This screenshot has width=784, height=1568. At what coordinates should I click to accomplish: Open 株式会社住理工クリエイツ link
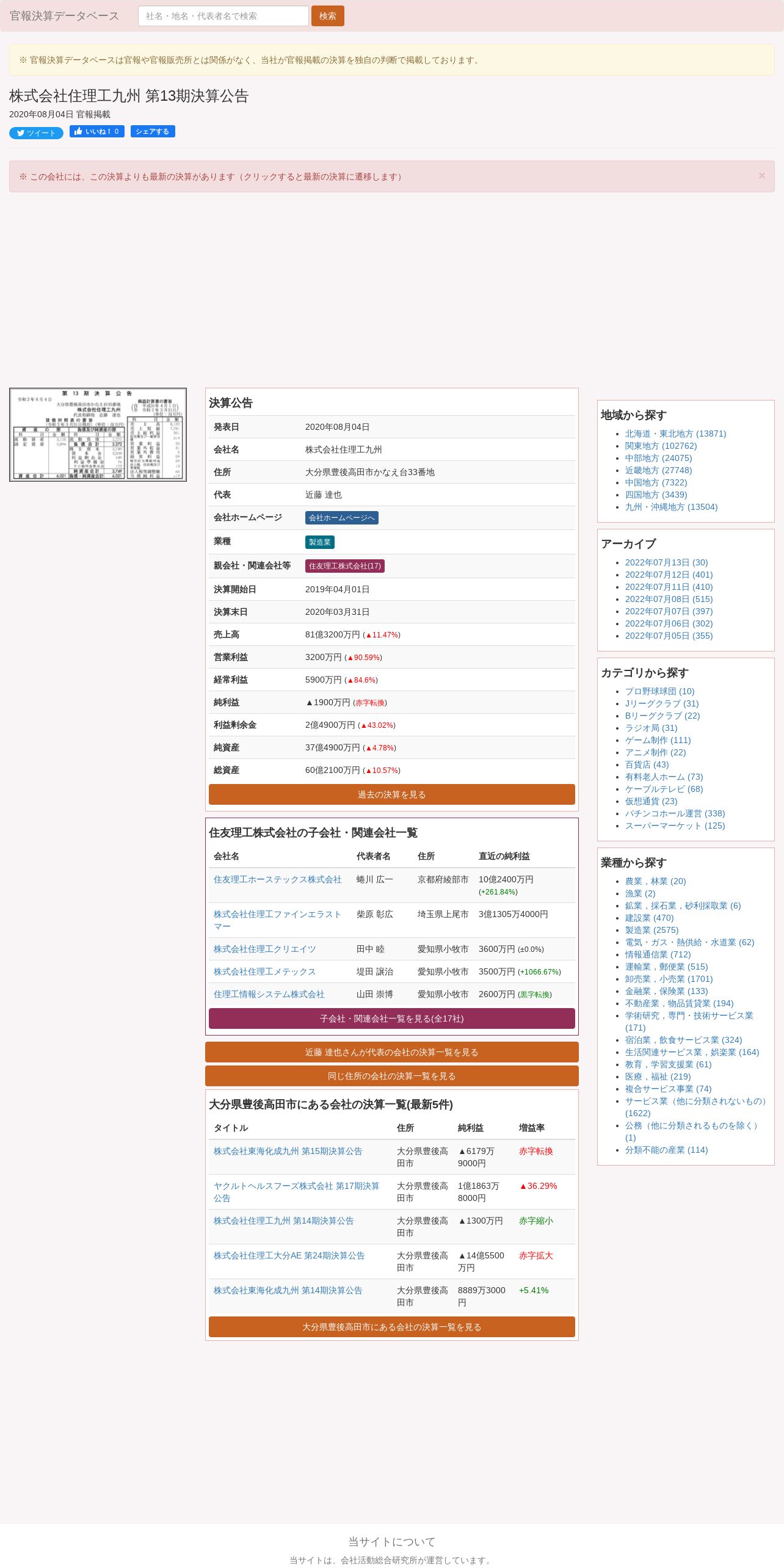(x=264, y=949)
